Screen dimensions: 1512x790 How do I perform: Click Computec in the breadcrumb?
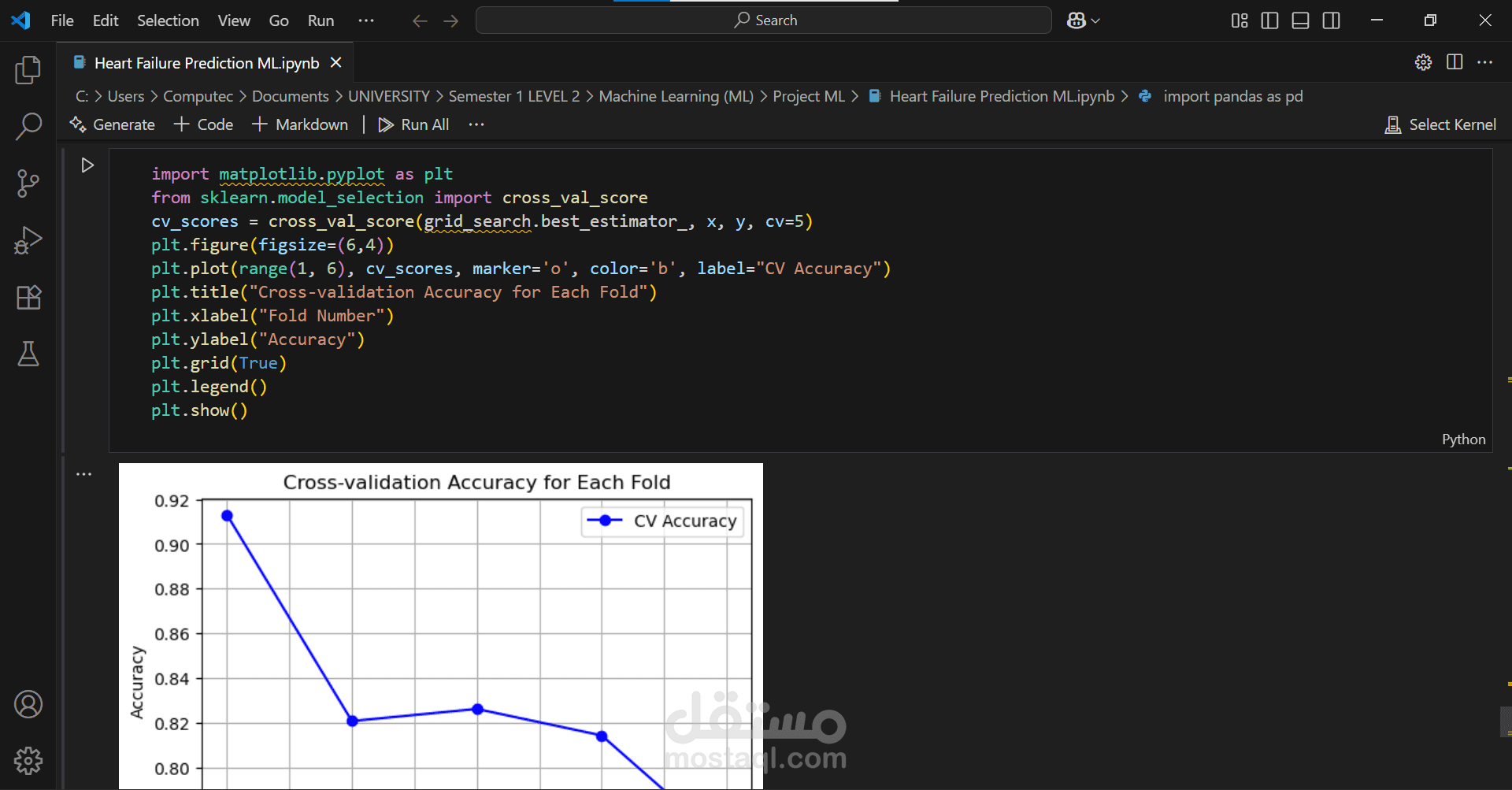198,96
